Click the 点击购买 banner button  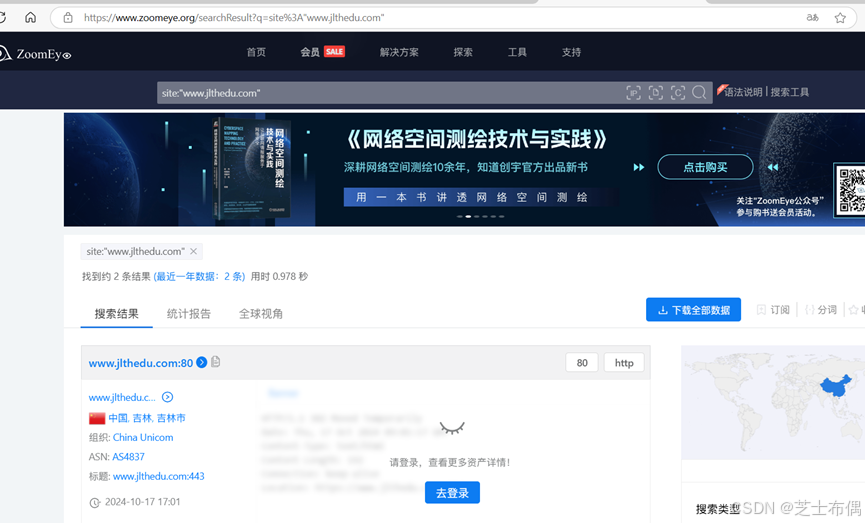tap(705, 167)
